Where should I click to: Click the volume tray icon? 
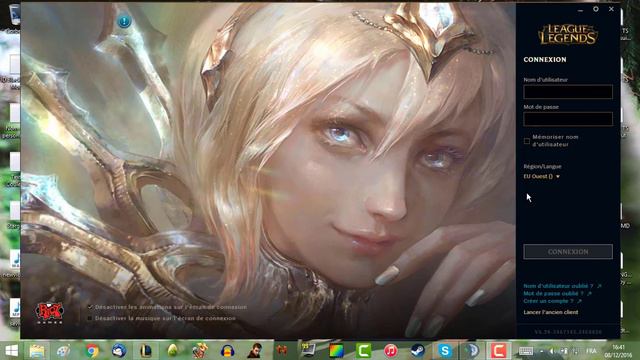(553, 351)
